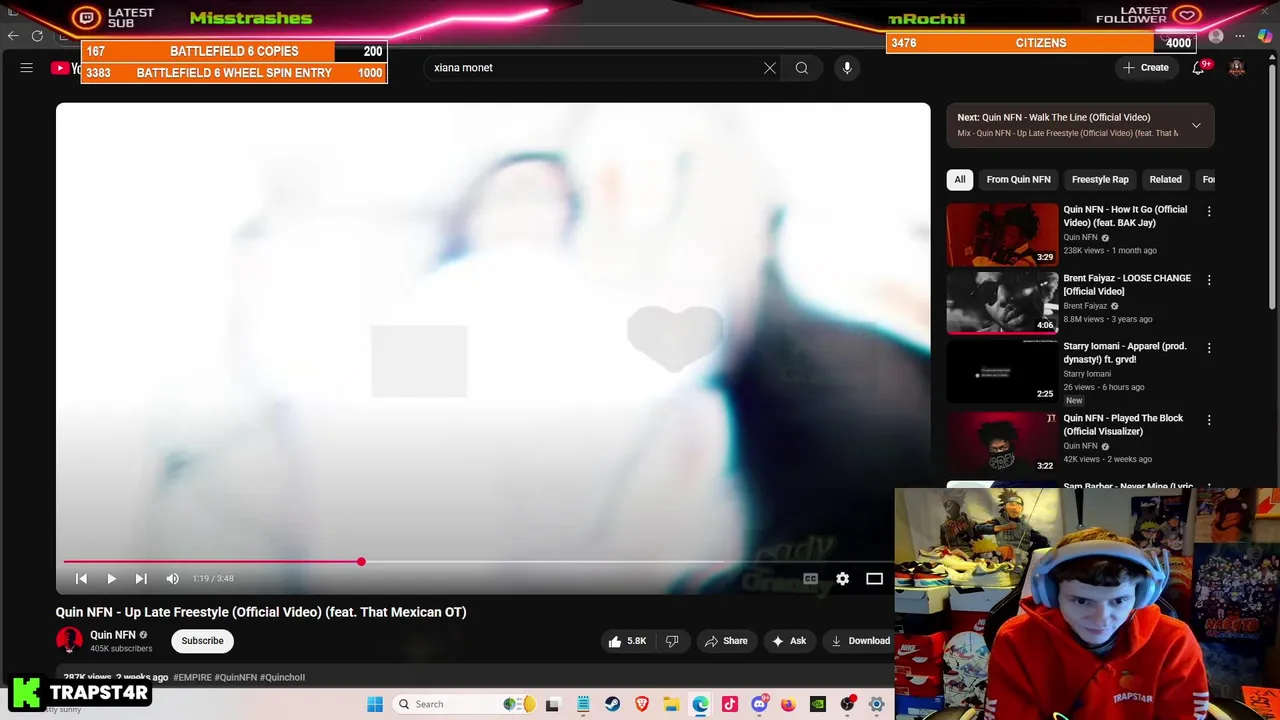Skip to the next video
1280x720 pixels.
coord(141,579)
